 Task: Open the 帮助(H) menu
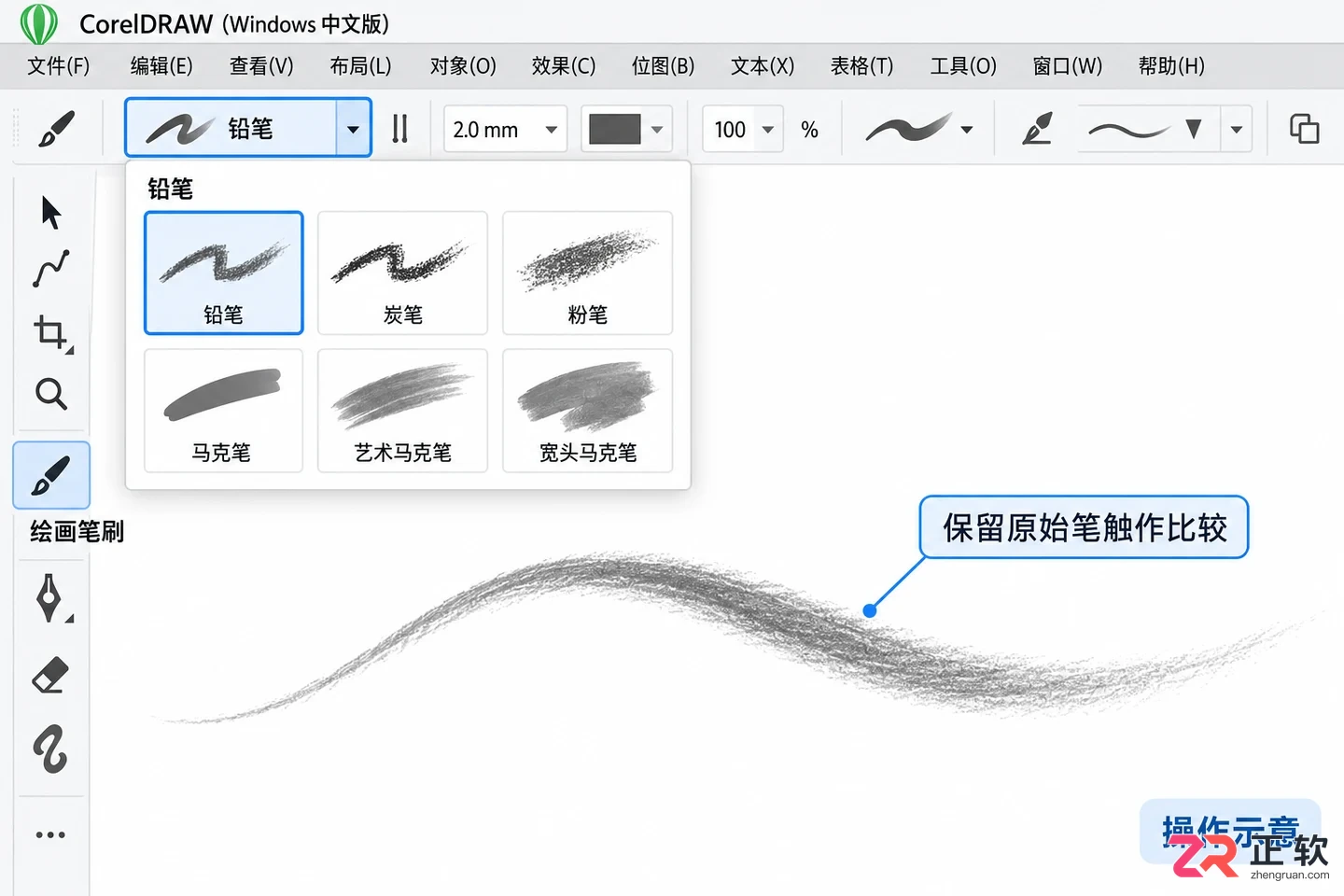pos(1171,66)
